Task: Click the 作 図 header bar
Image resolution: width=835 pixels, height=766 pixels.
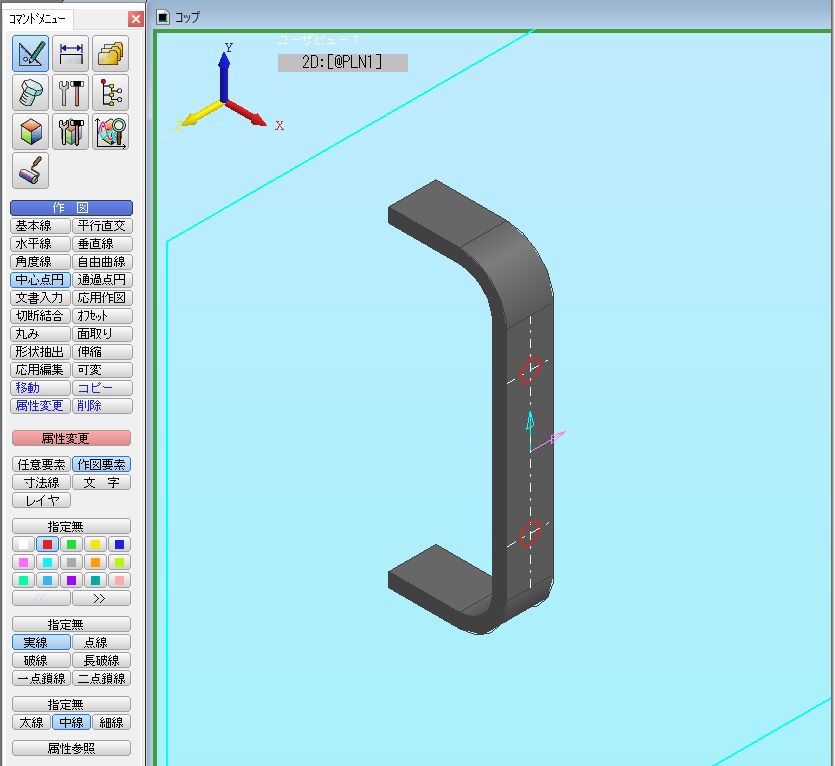Action: click(71, 208)
